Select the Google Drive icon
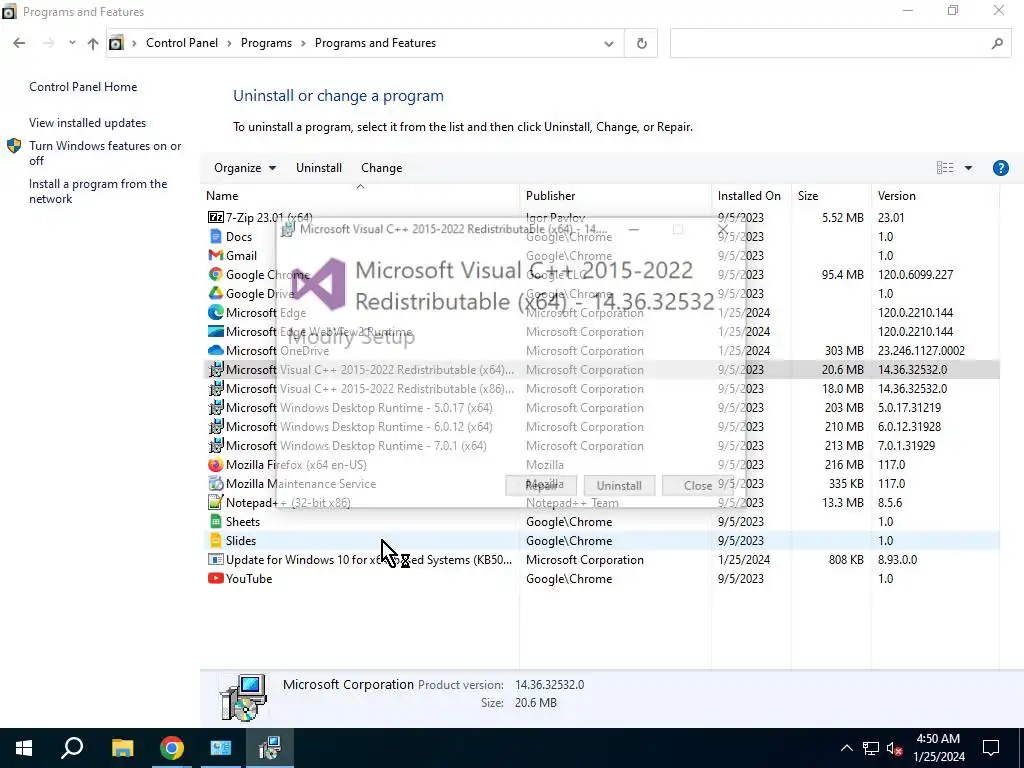 (x=216, y=293)
